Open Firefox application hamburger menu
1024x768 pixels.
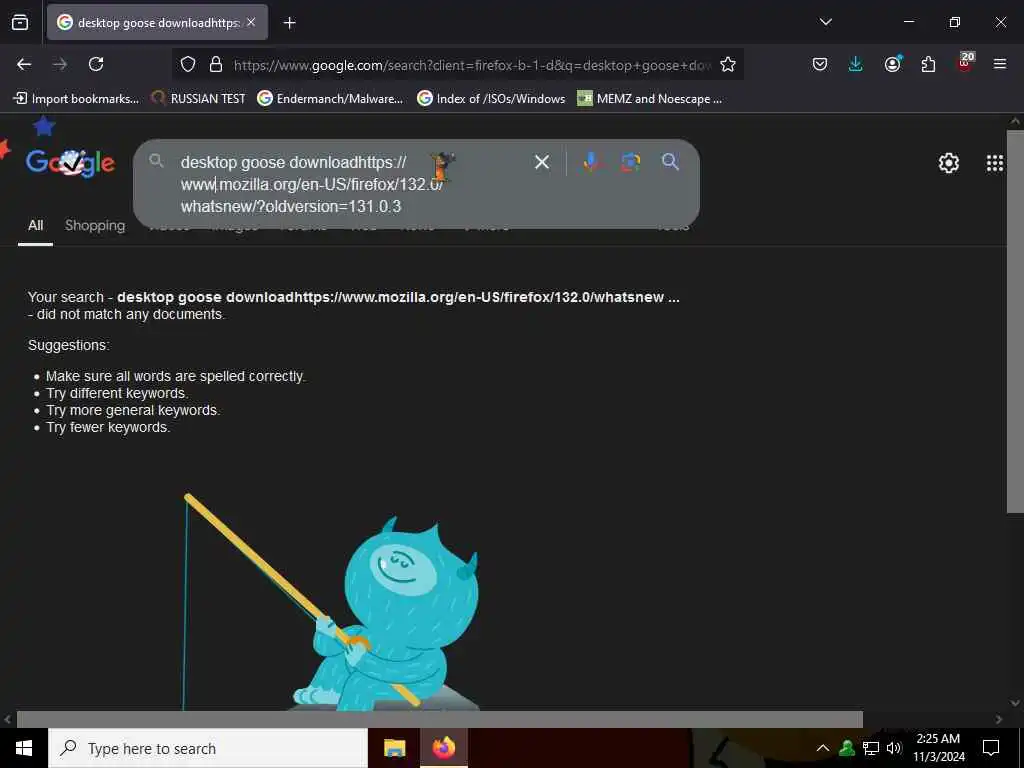1000,64
